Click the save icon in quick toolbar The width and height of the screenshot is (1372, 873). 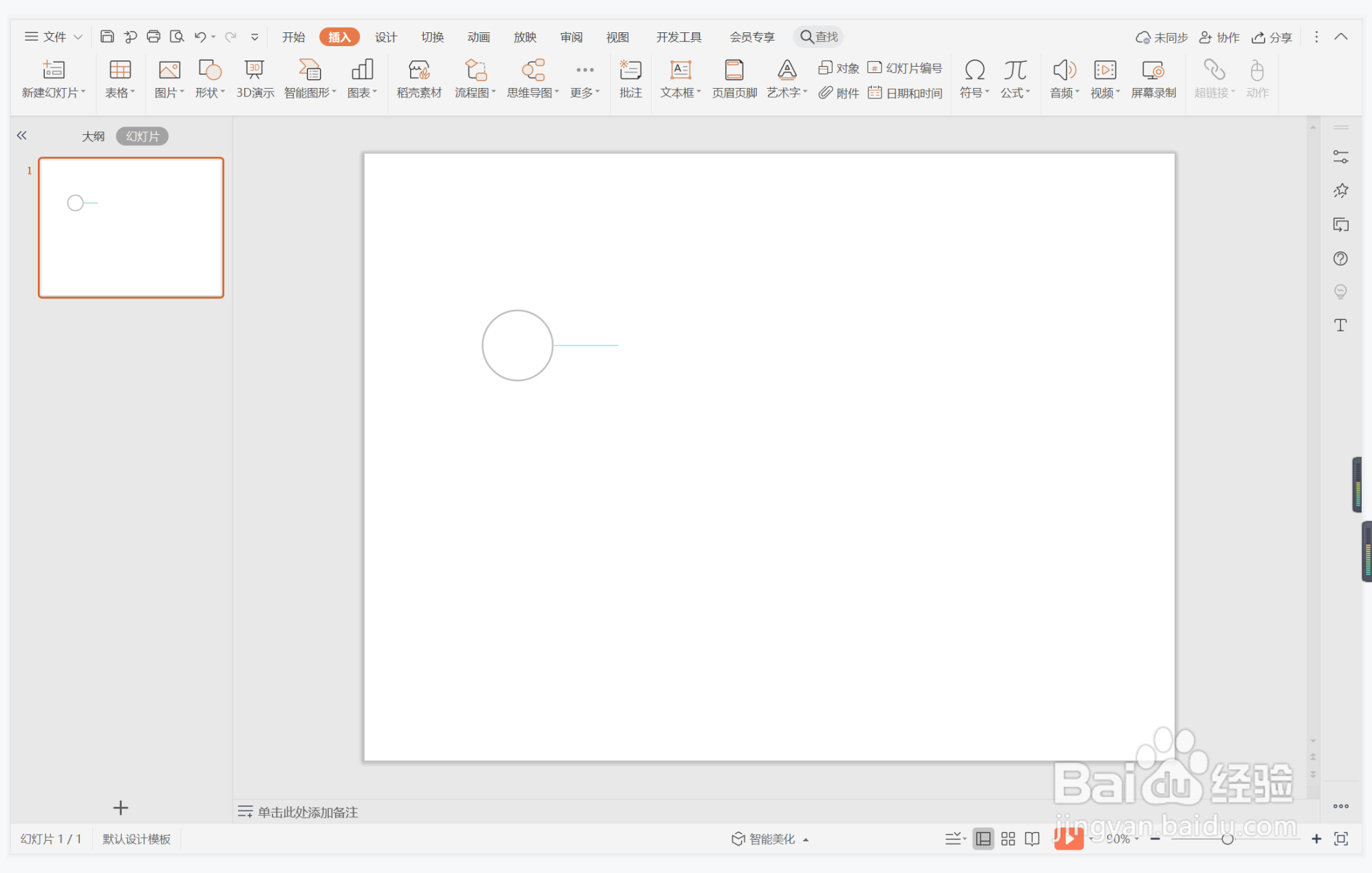107,36
